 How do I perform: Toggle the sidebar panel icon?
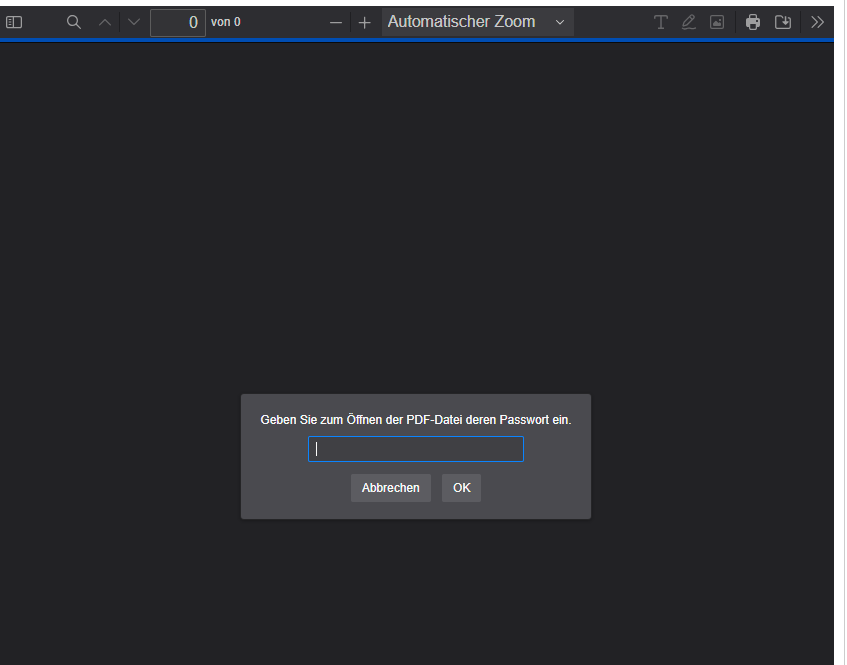point(14,22)
